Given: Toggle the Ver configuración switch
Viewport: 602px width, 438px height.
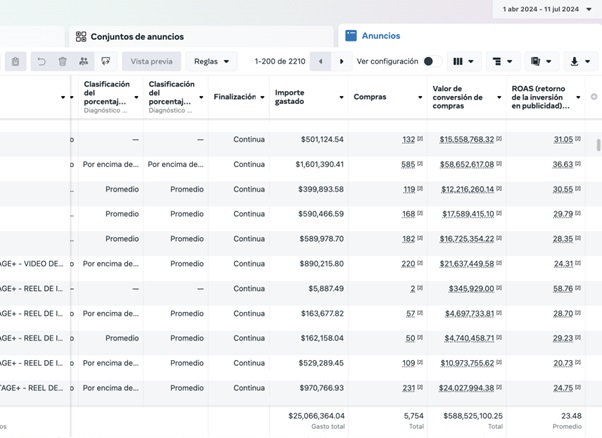Looking at the screenshot, I should coord(431,62).
